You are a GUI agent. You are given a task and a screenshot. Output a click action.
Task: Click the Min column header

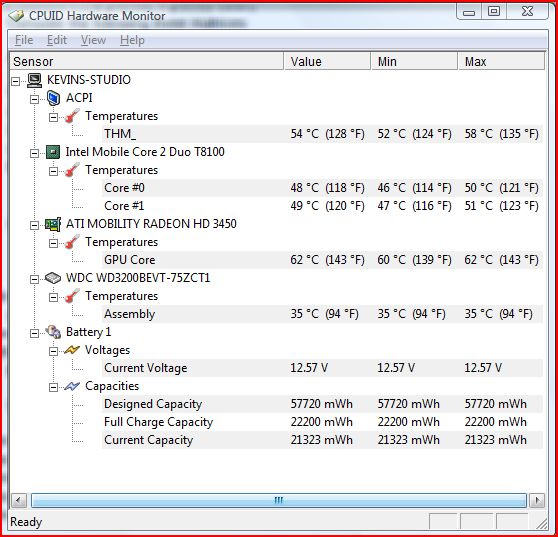pos(415,62)
